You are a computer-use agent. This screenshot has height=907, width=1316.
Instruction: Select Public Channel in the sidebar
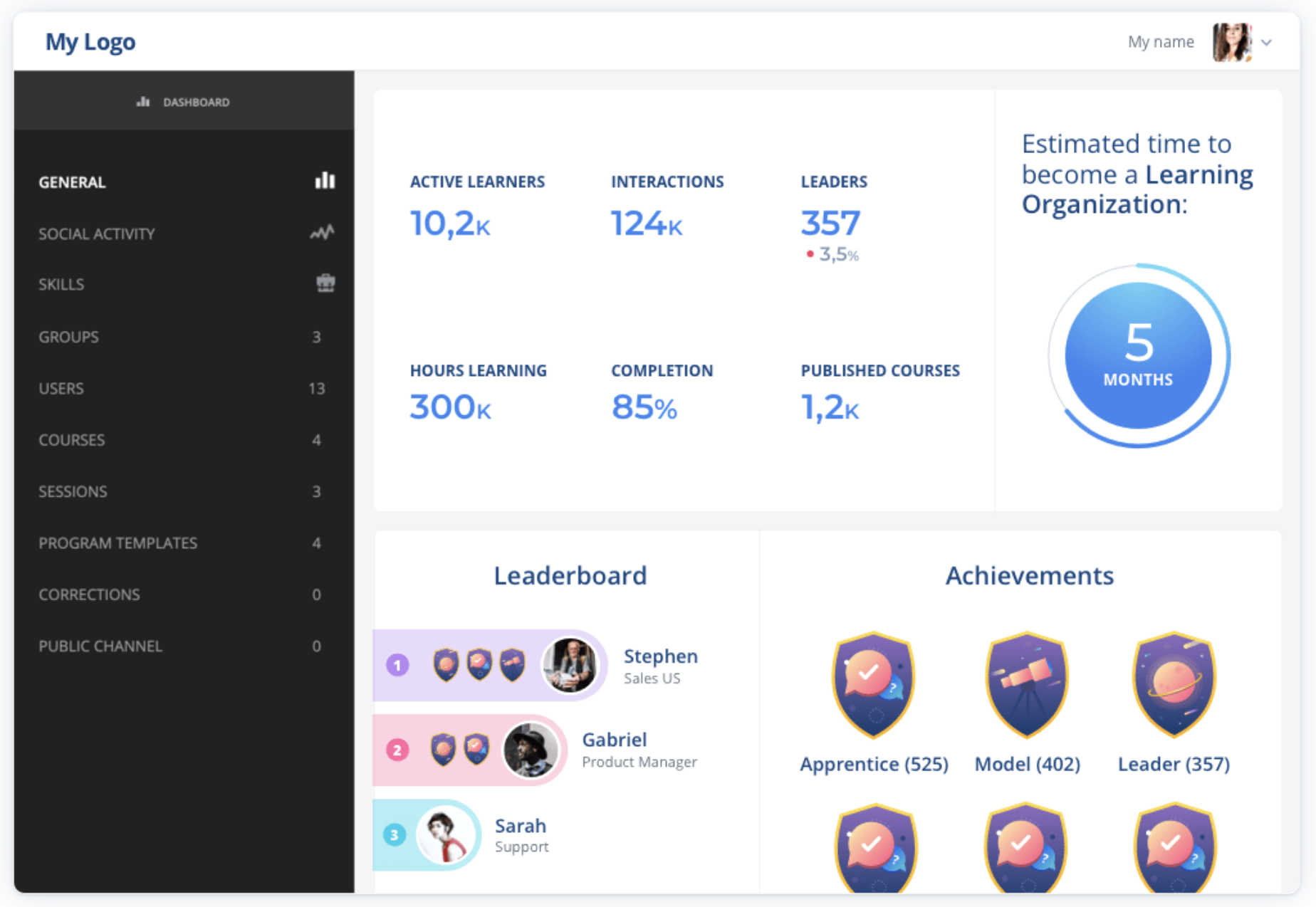click(x=100, y=646)
